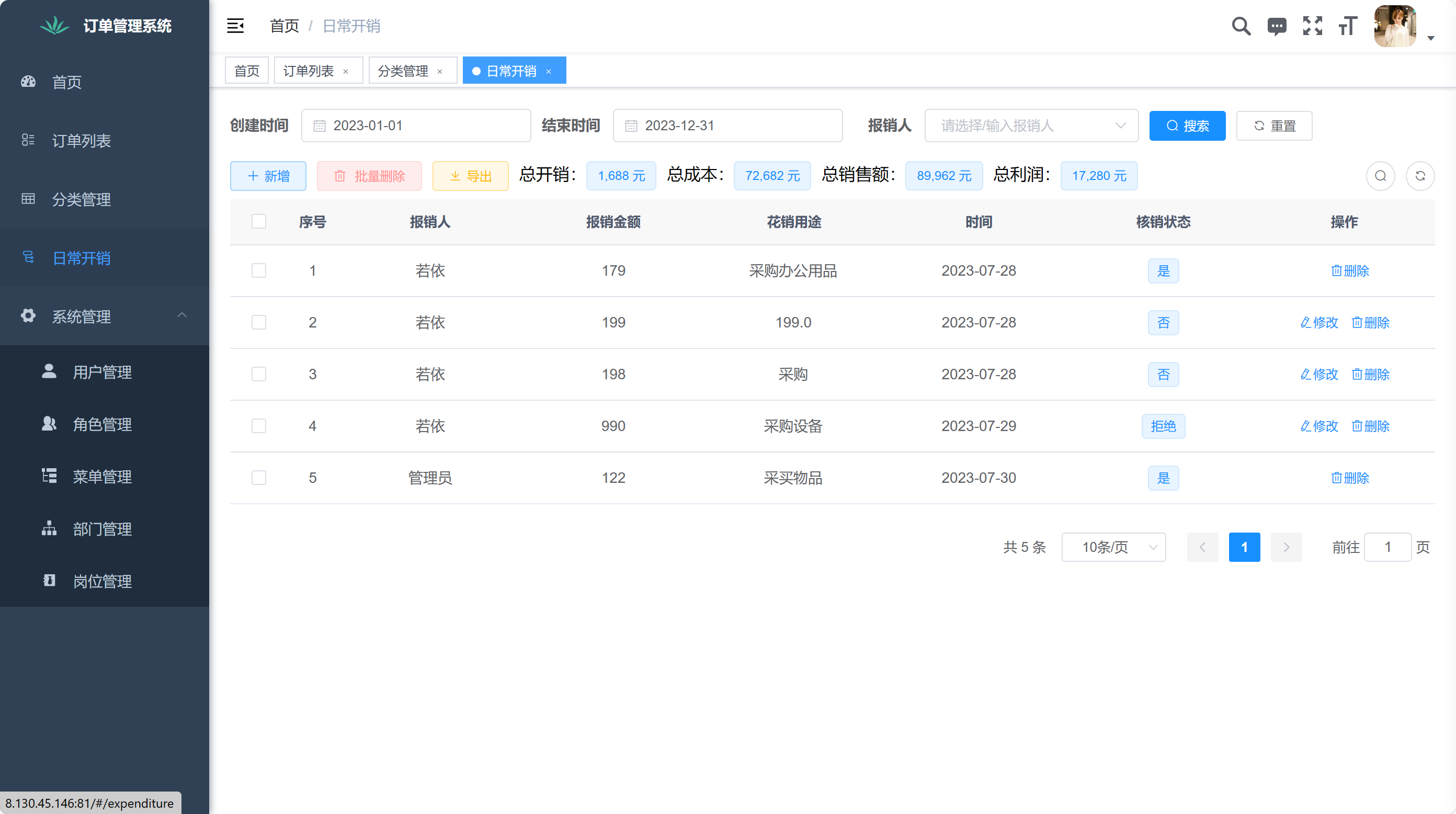The image size is (1456, 814).
Task: Click the 创建时间 date field
Action: (x=416, y=126)
